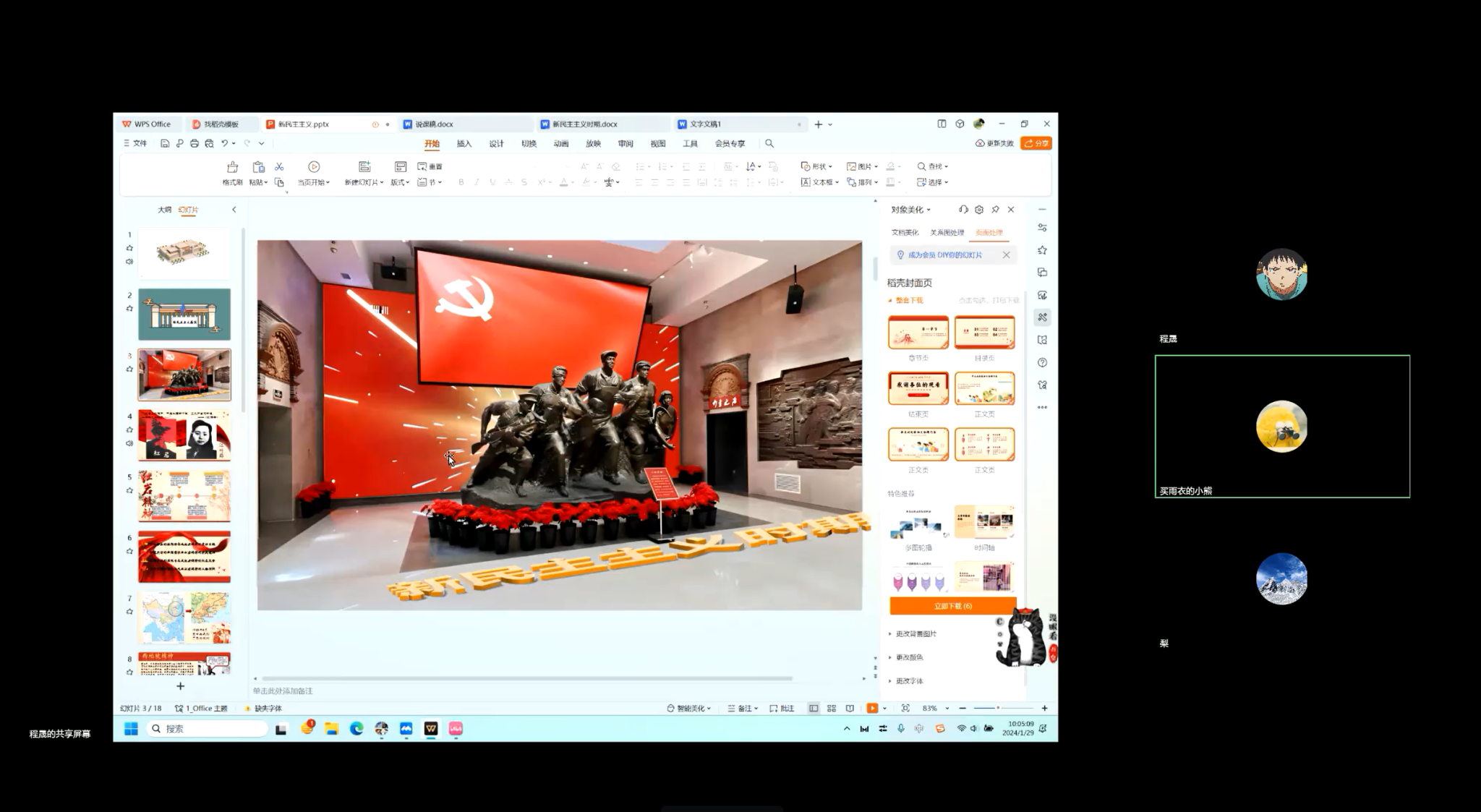Image resolution: width=1481 pixels, height=812 pixels.
Task: Open the 插入 ribbon tab
Action: point(464,144)
